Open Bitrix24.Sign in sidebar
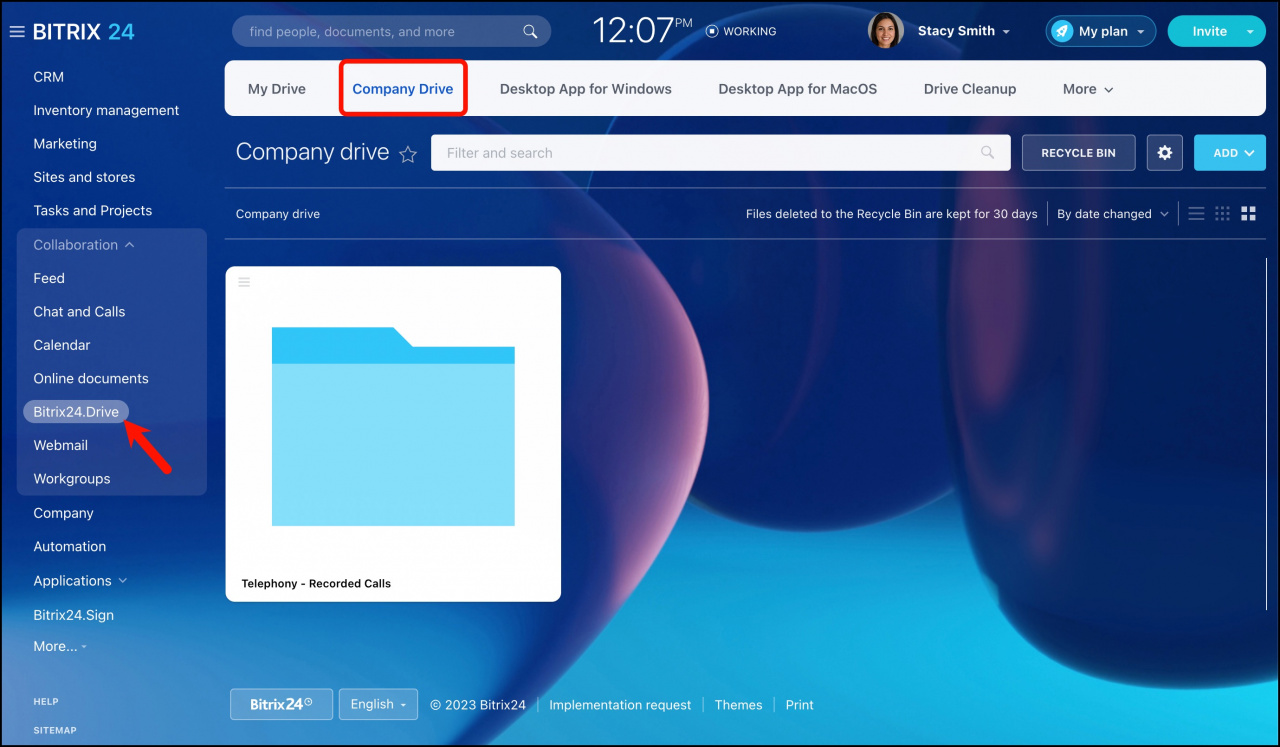The width and height of the screenshot is (1280, 747). point(74,615)
